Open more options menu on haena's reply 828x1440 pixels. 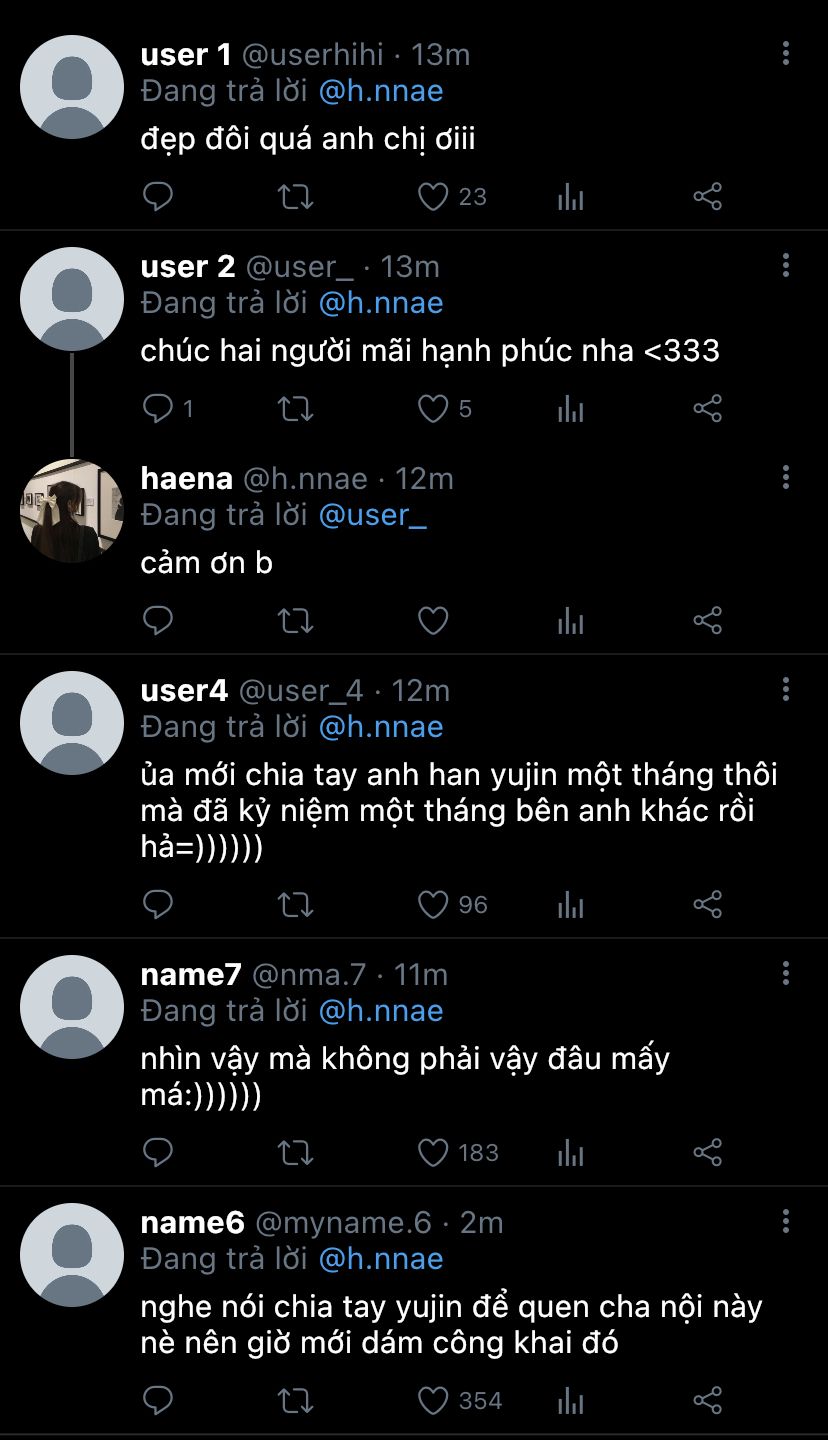[x=786, y=478]
